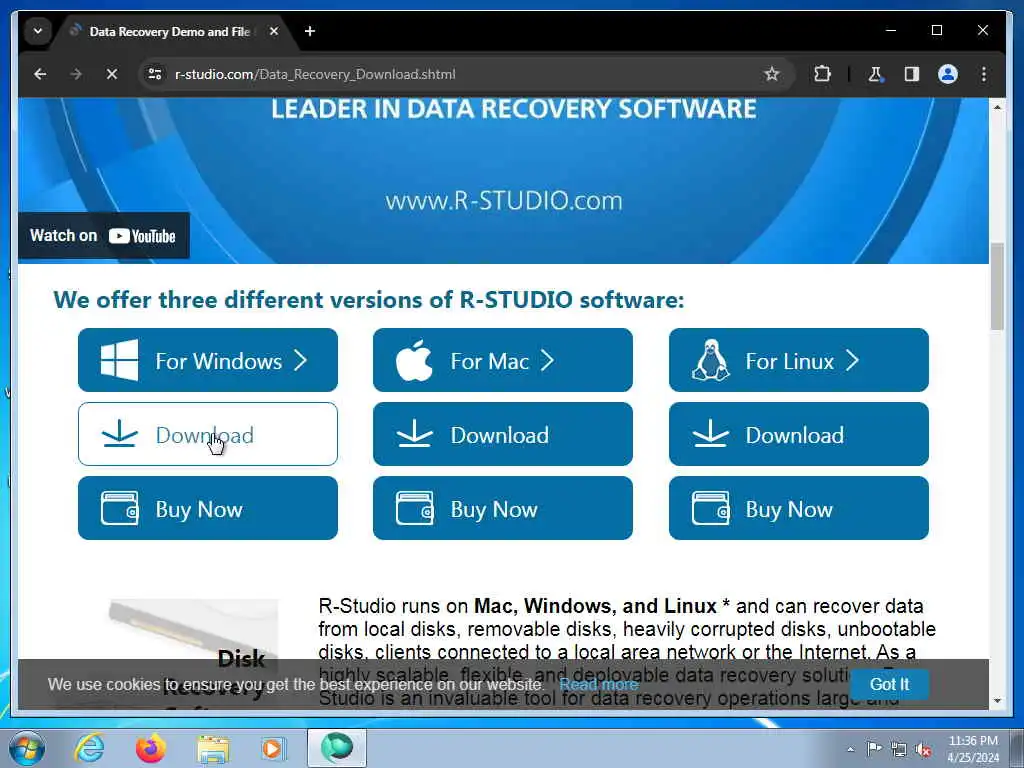Open the tab search dropdown arrow
1024x768 pixels.
[38, 31]
